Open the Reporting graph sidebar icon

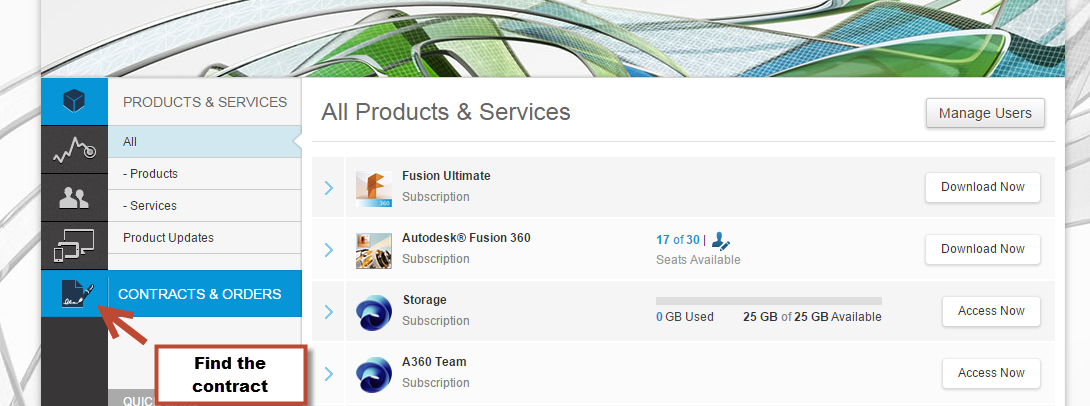pyautogui.click(x=74, y=149)
